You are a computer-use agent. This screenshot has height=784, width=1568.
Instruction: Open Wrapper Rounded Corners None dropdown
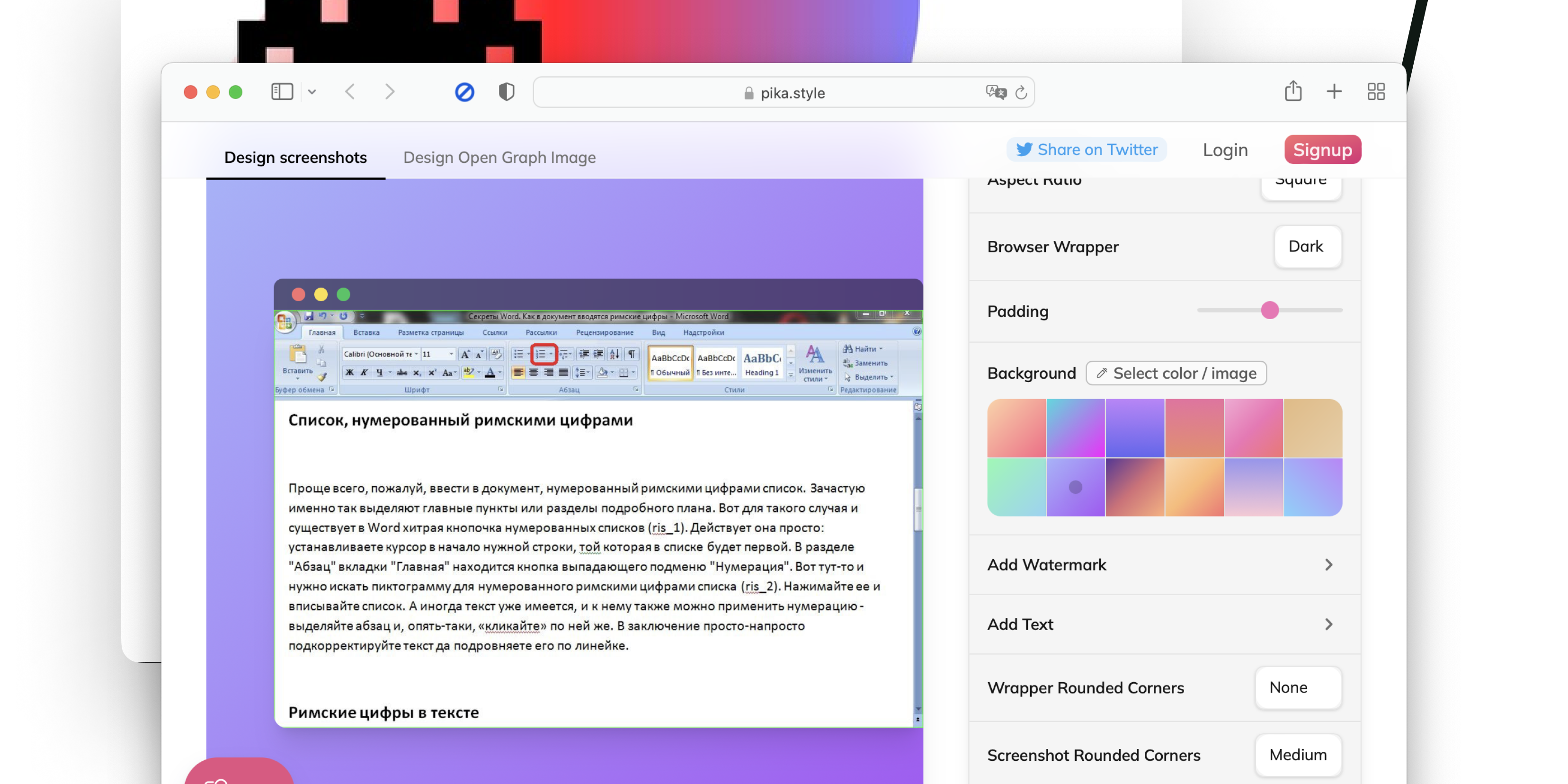click(1297, 687)
